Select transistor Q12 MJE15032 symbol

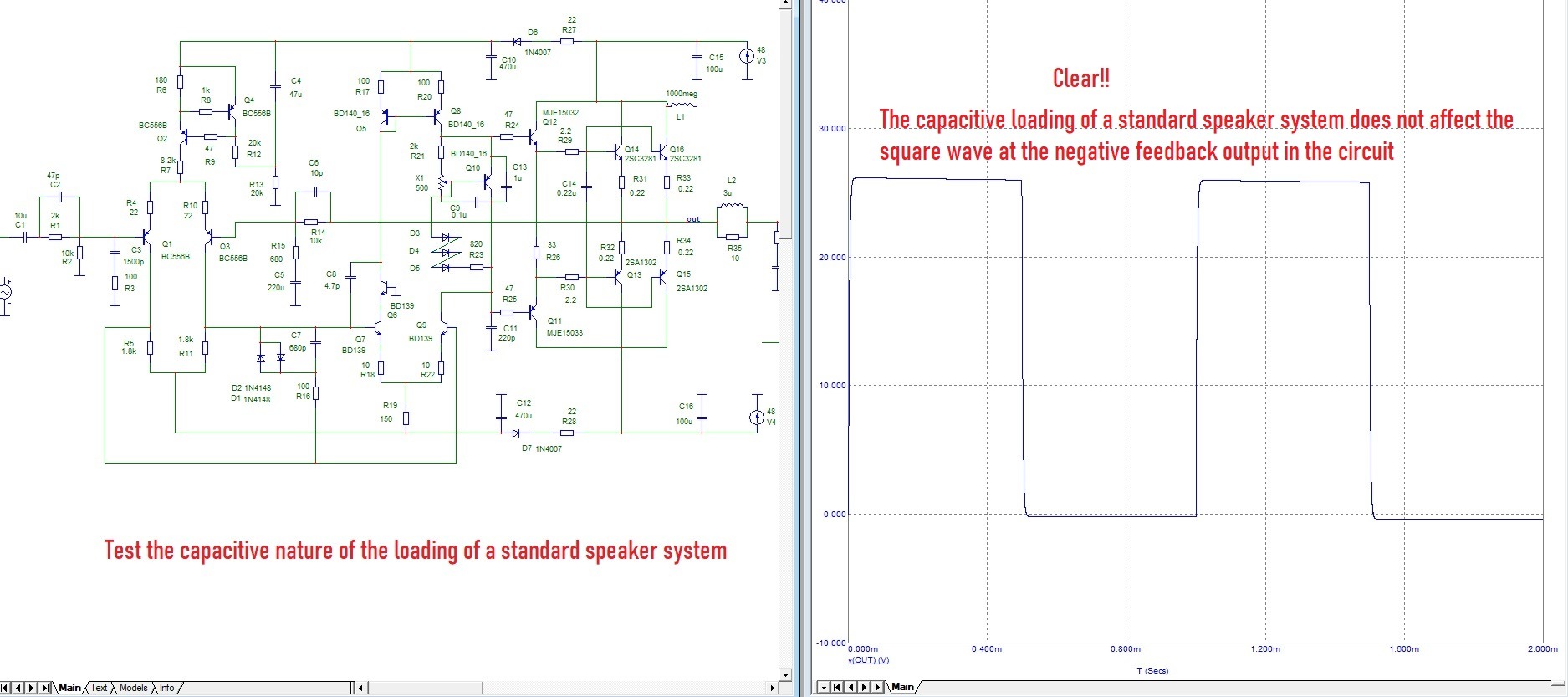[532, 135]
